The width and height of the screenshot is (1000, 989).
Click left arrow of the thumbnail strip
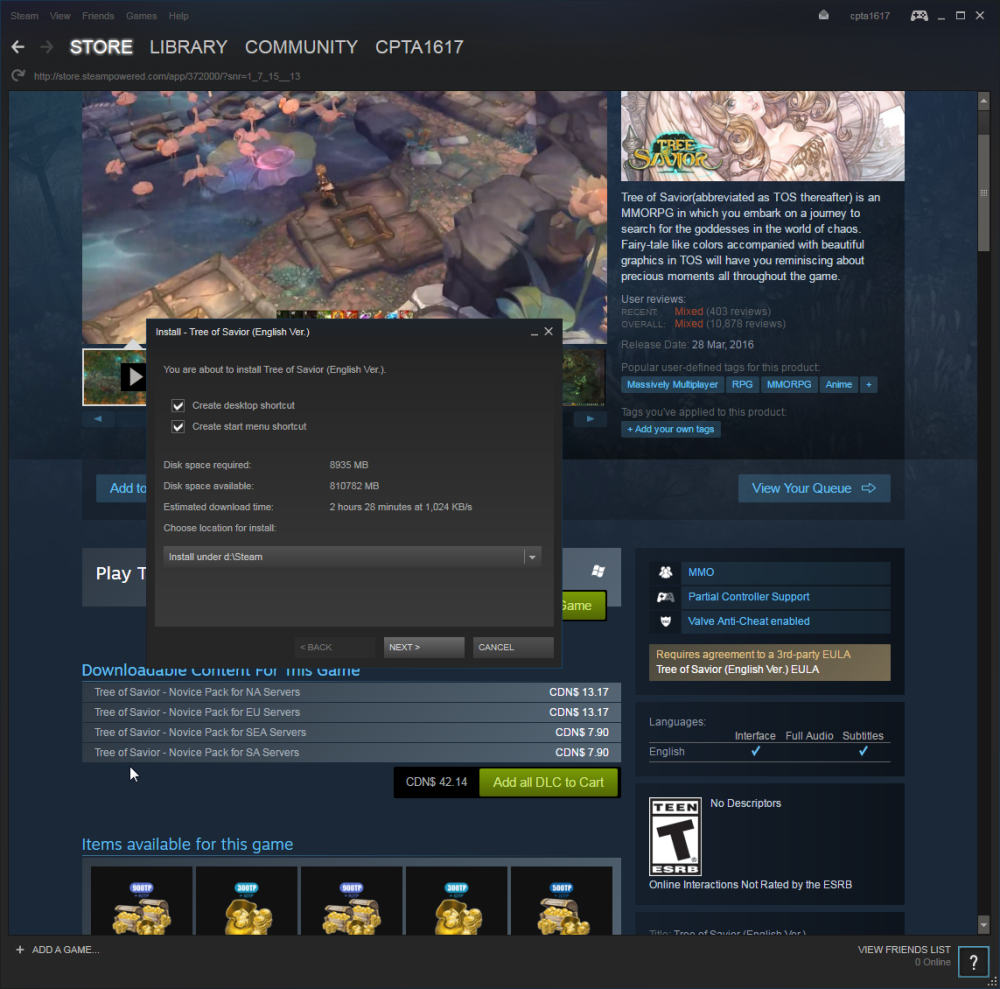[x=98, y=419]
